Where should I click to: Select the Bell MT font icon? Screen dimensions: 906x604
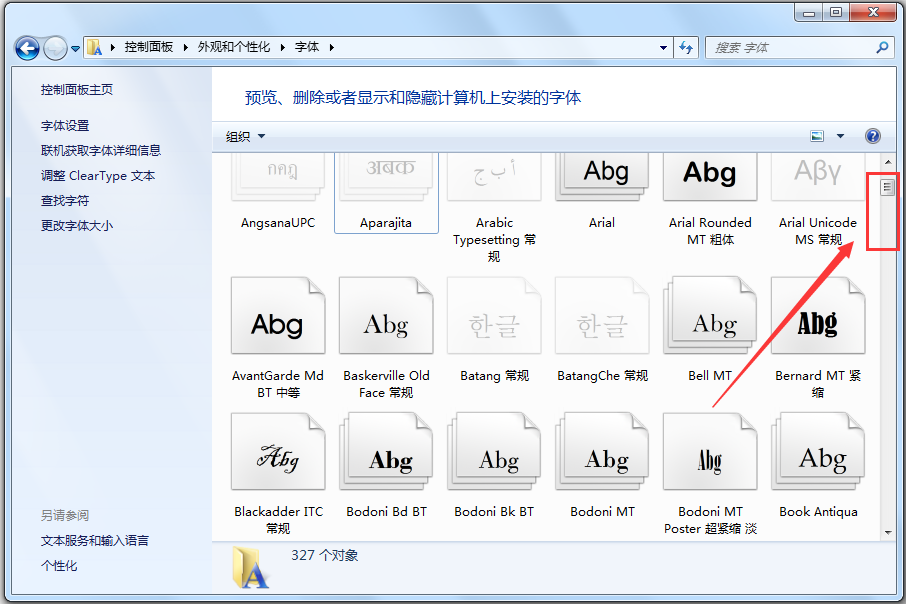pos(710,316)
